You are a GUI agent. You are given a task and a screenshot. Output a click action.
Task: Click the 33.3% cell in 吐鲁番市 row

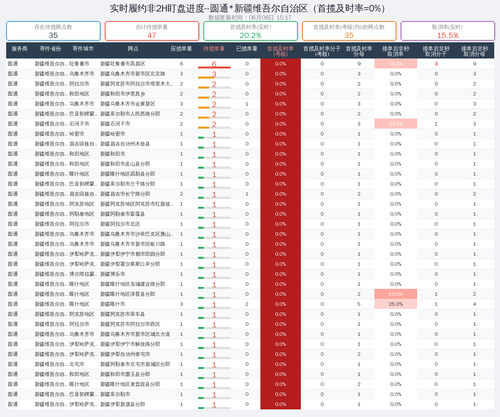tap(396, 64)
